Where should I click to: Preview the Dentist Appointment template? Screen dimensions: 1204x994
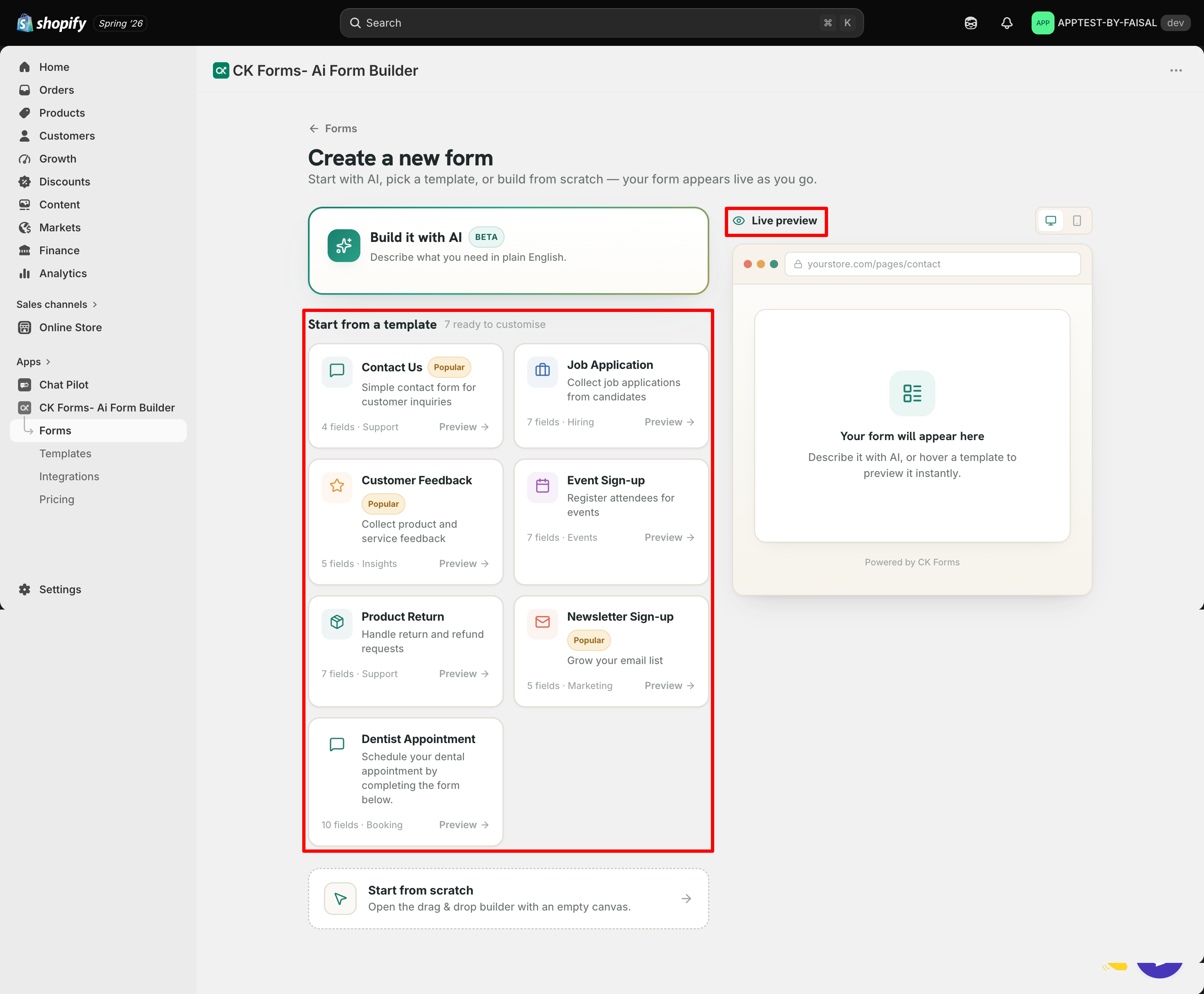tap(464, 825)
